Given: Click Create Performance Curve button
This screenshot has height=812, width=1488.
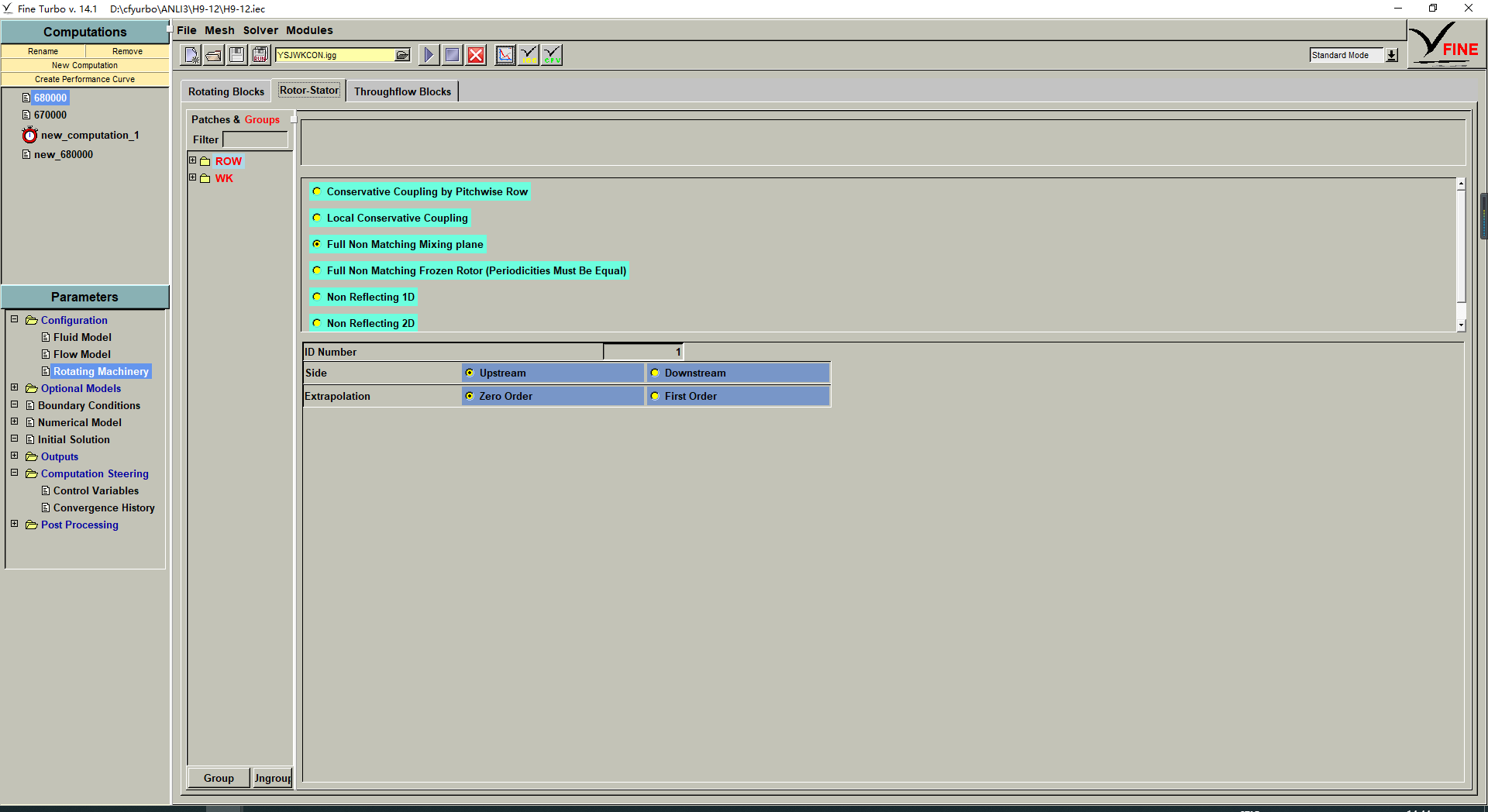Looking at the screenshot, I should point(84,79).
